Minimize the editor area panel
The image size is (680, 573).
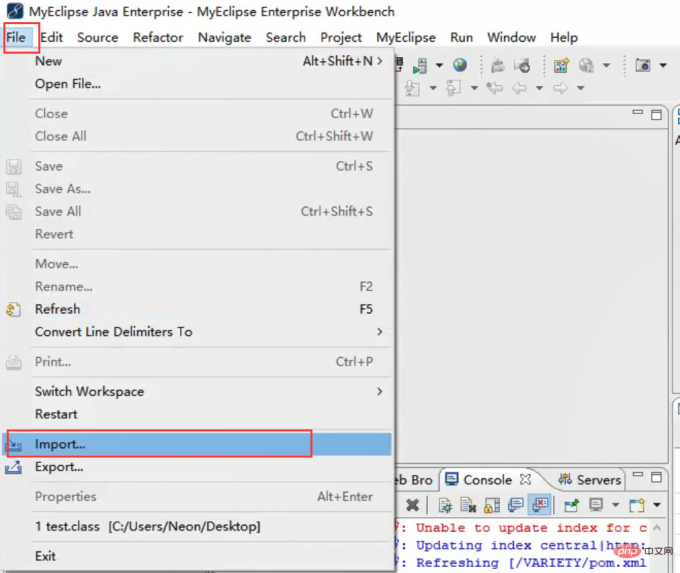pos(638,113)
